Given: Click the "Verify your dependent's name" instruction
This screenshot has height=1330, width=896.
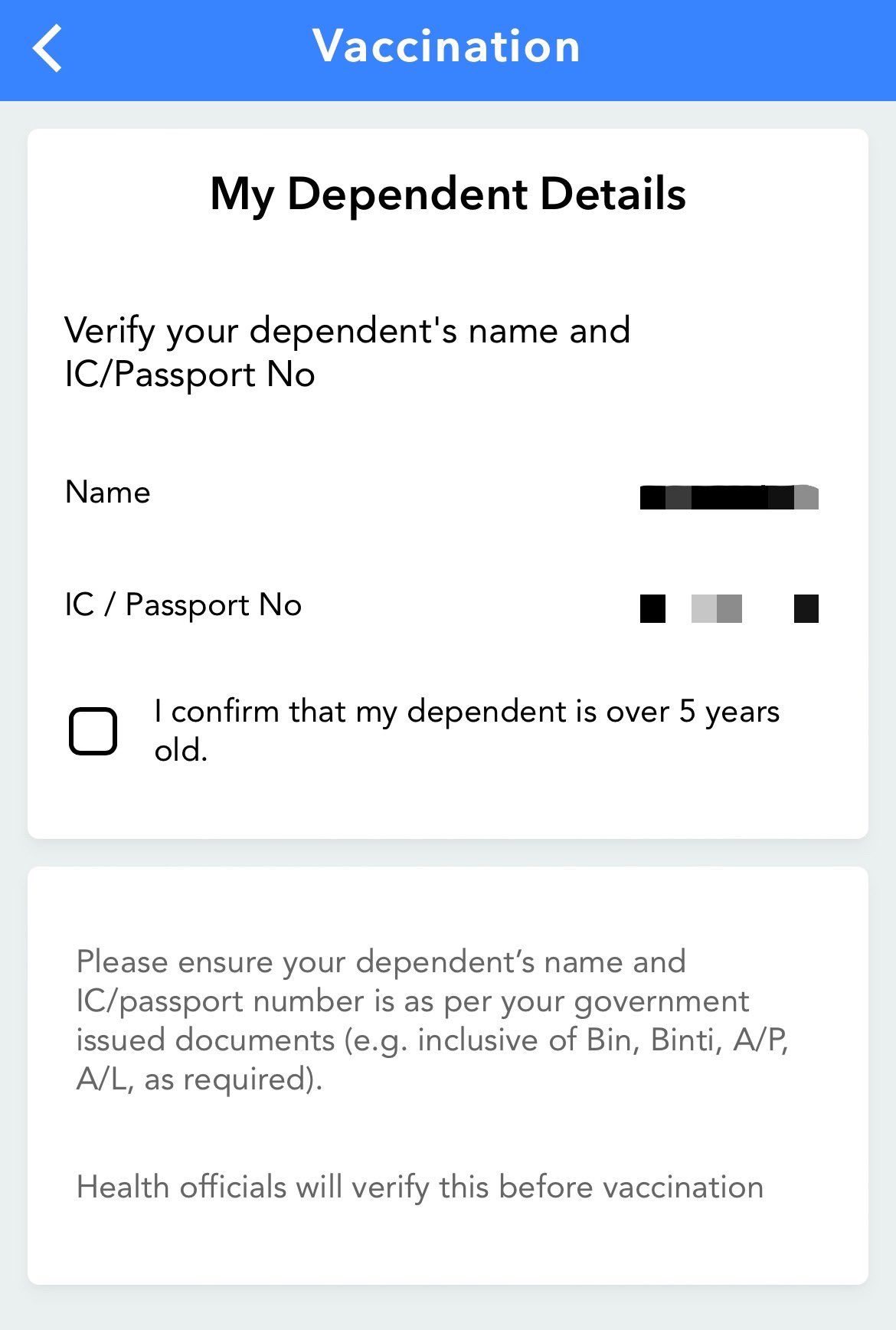Looking at the screenshot, I should [x=347, y=331].
